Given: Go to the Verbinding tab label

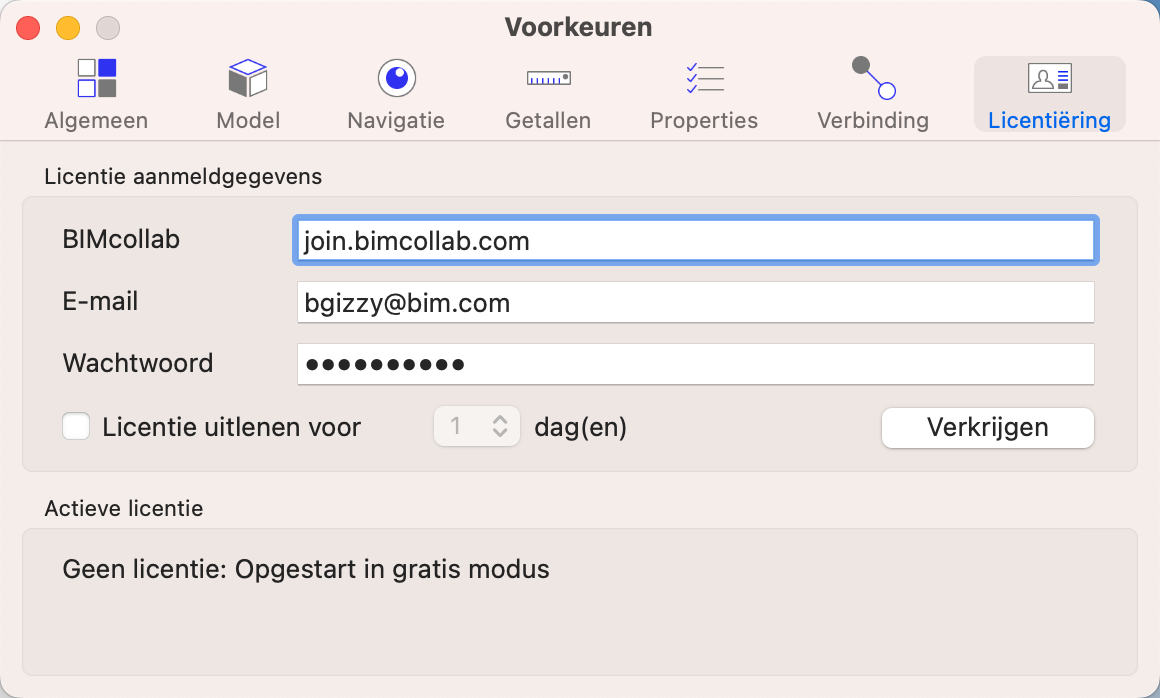Looking at the screenshot, I should click(x=873, y=121).
